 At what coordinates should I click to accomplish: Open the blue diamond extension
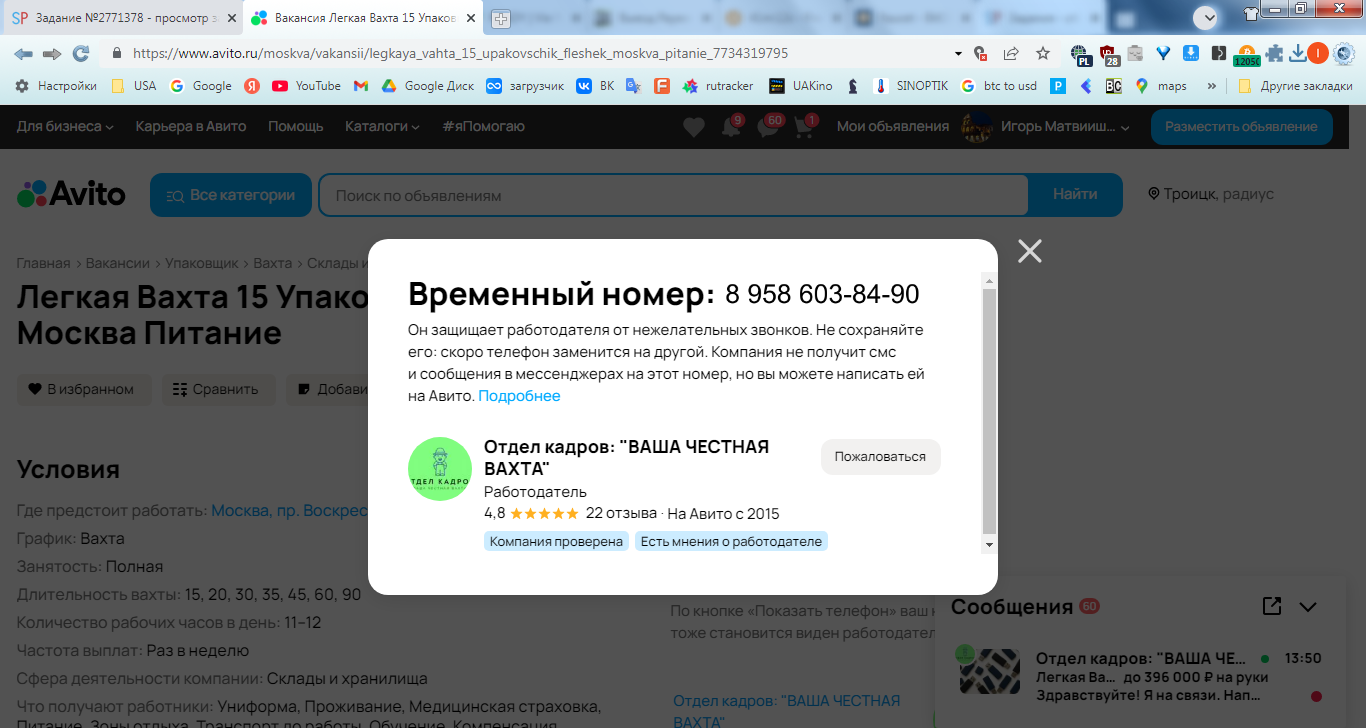pyautogui.click(x=1163, y=53)
